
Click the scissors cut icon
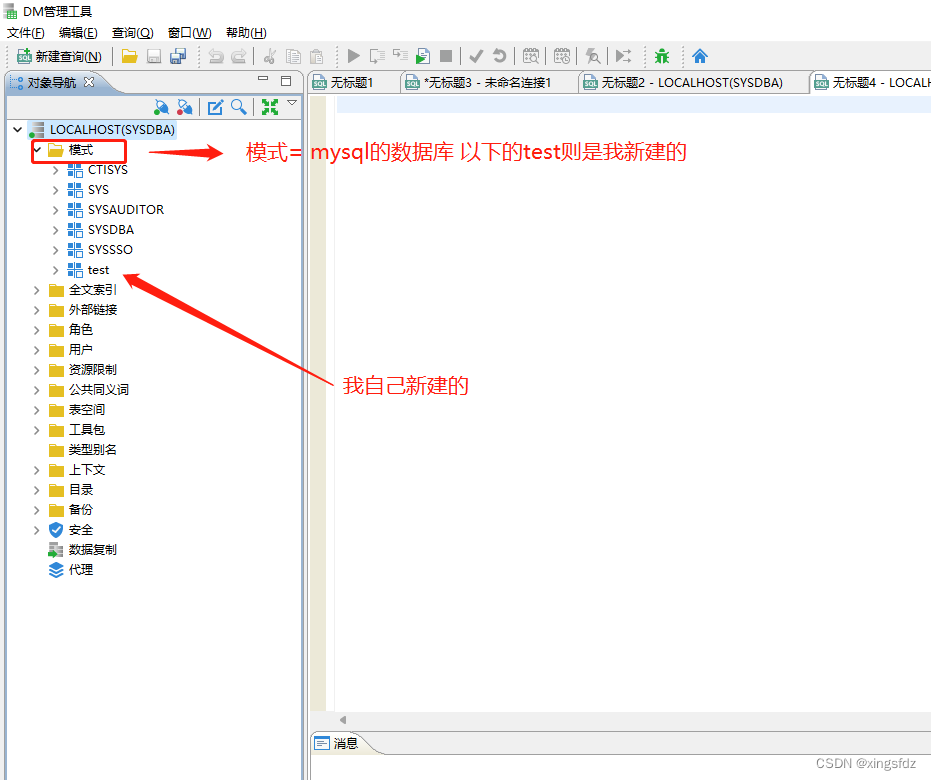coord(270,56)
